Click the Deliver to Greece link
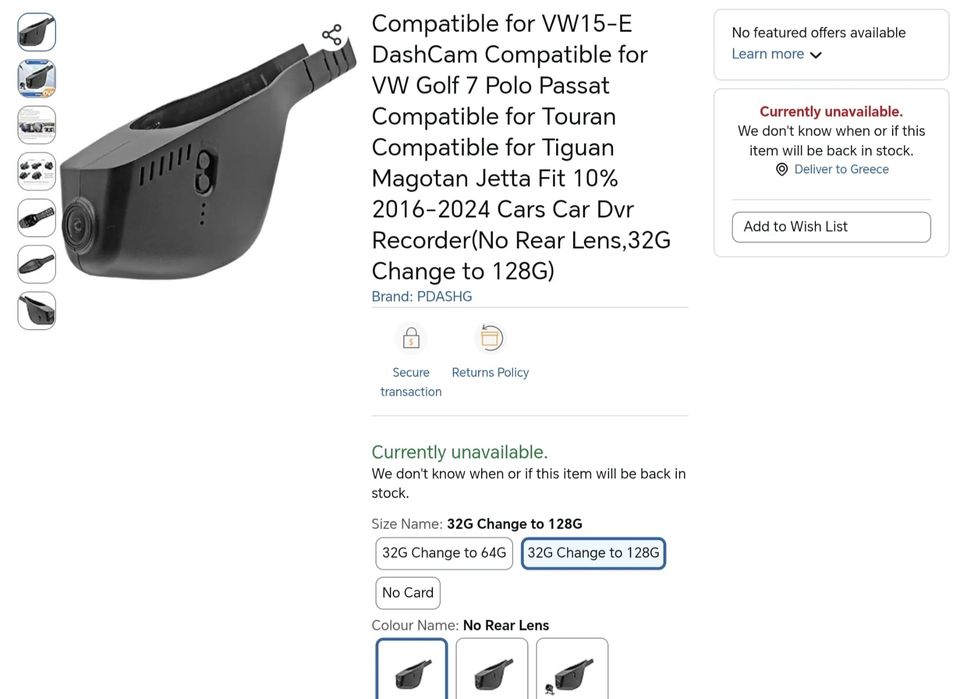This screenshot has height=699, width=967. pyautogui.click(x=841, y=170)
